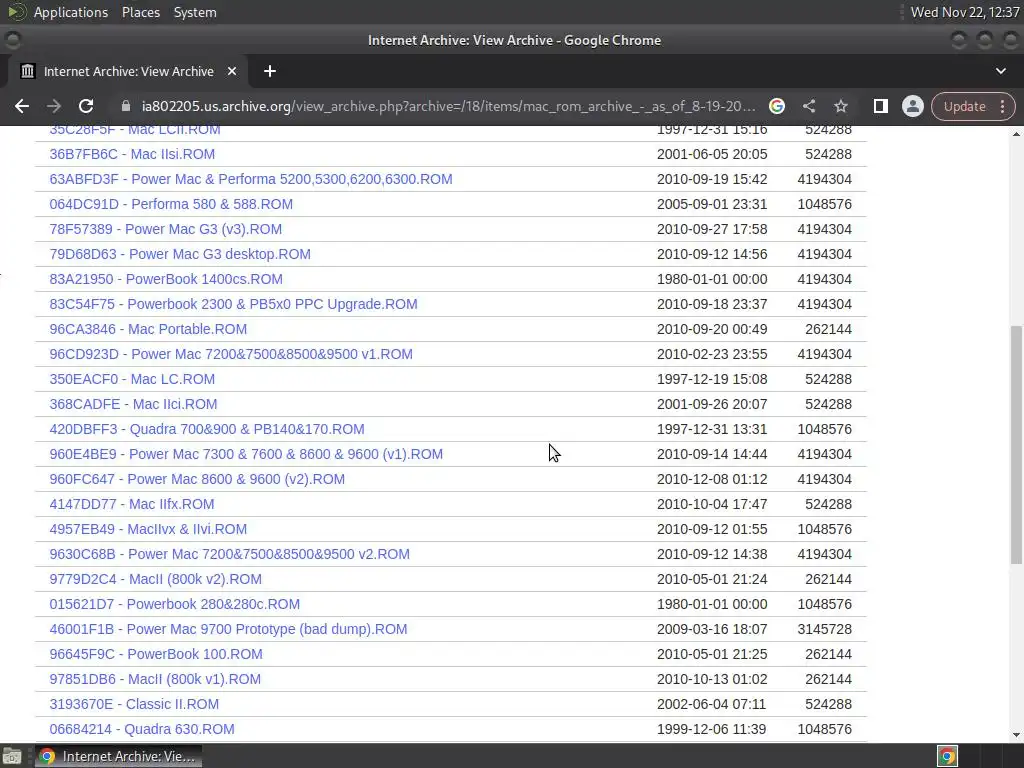Open 350EACF0 - Mac LC.ROM link
The image size is (1024, 768).
coord(132,379)
